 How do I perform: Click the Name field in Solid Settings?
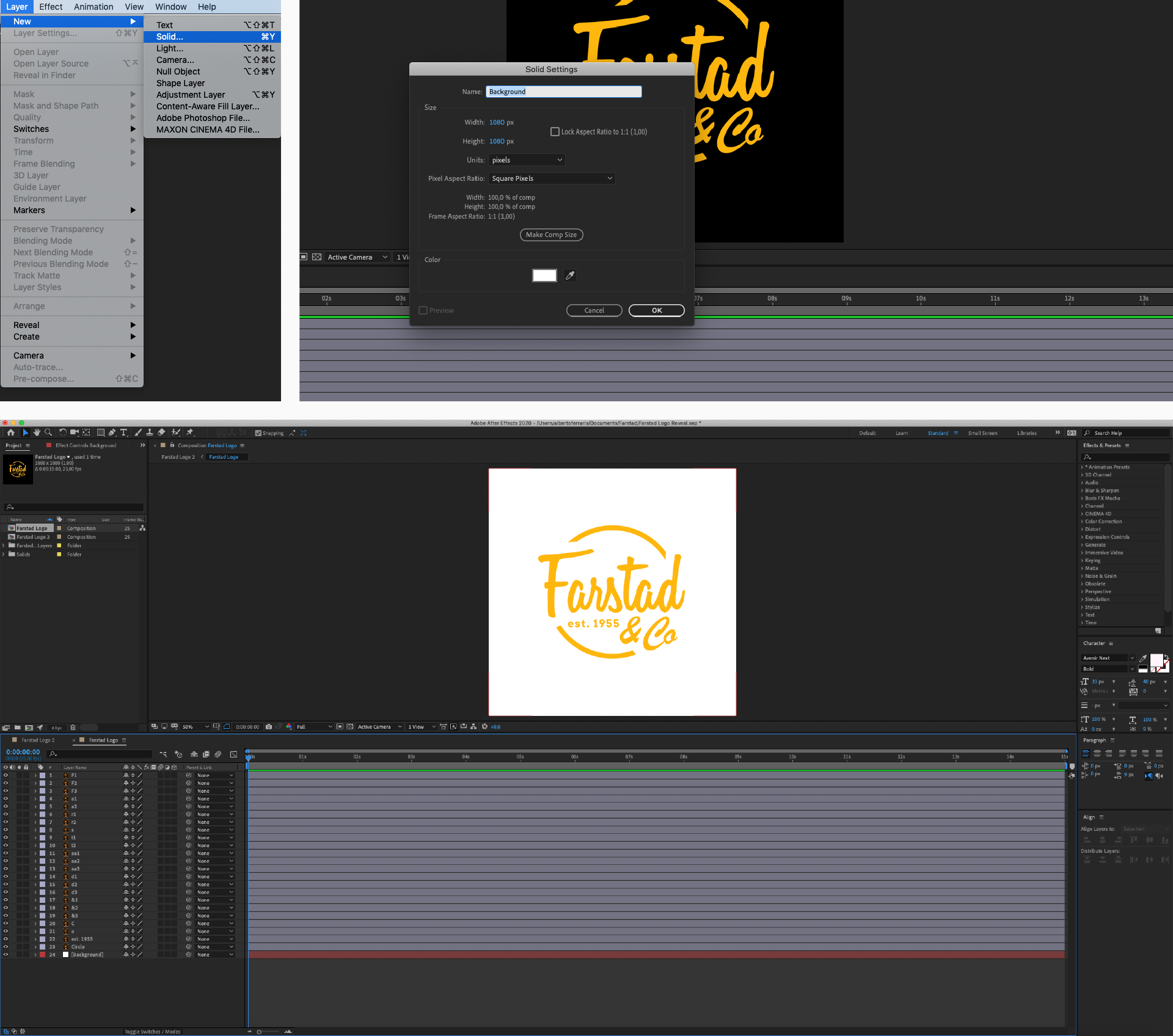(564, 92)
